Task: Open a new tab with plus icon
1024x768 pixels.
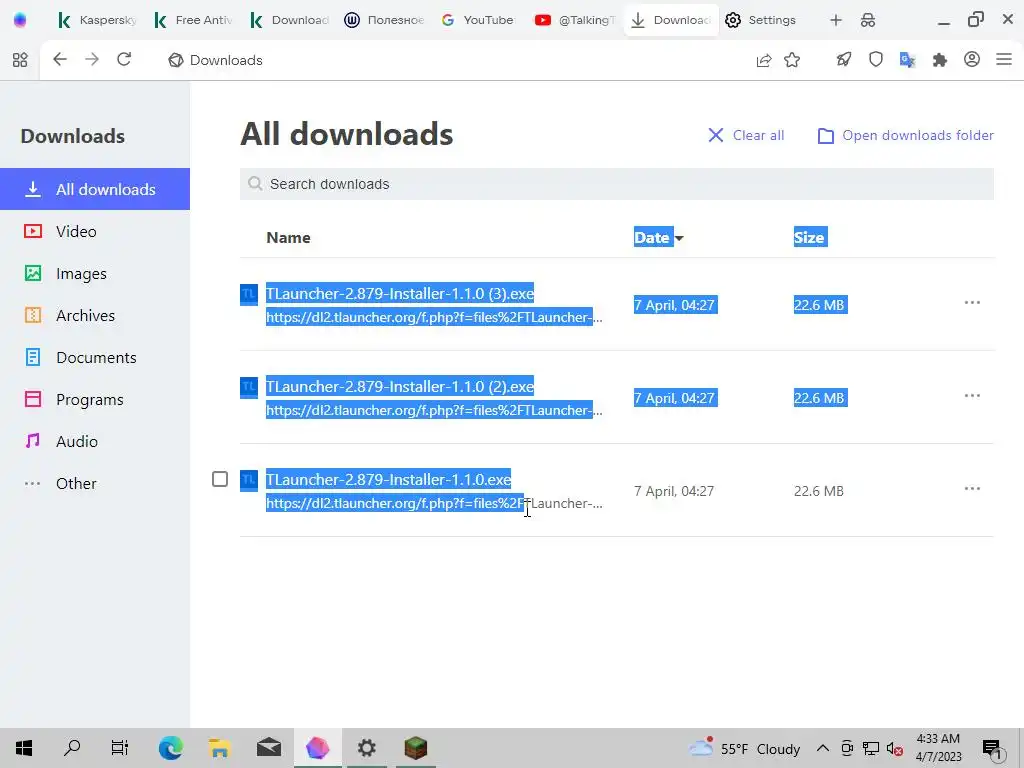Action: [x=836, y=20]
